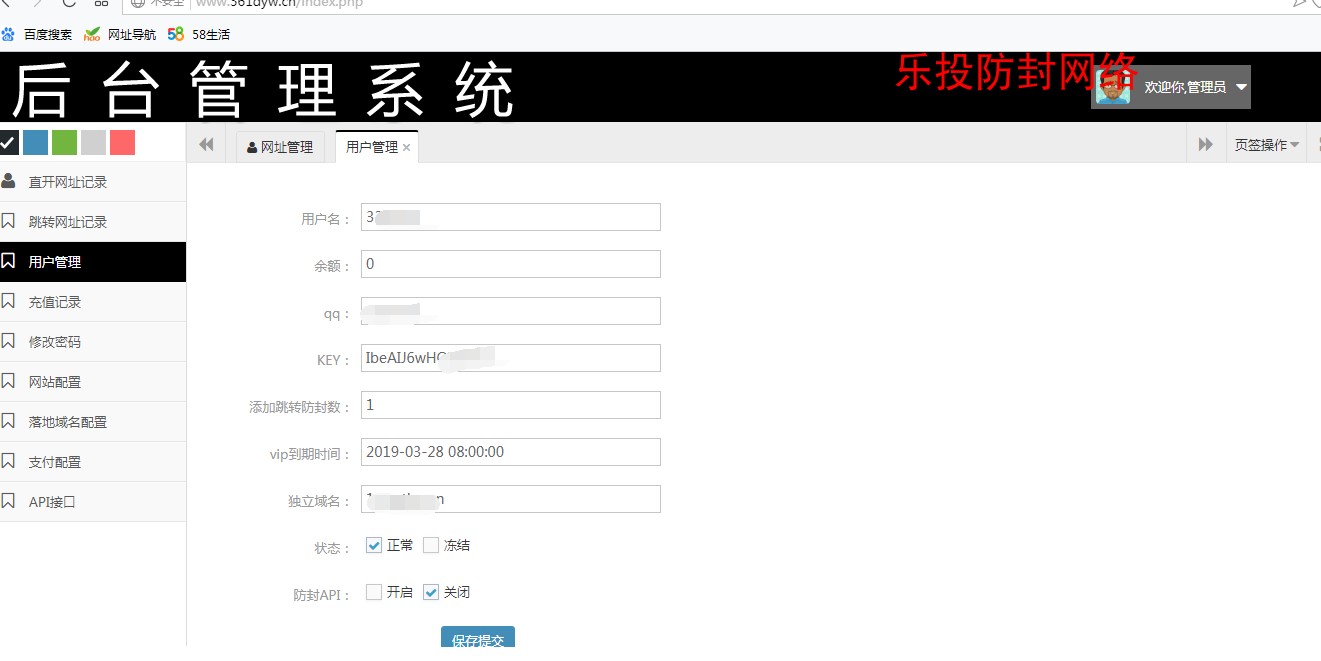Click the bookmark icon beside 落地域名配置
1321x661 pixels.
8,421
